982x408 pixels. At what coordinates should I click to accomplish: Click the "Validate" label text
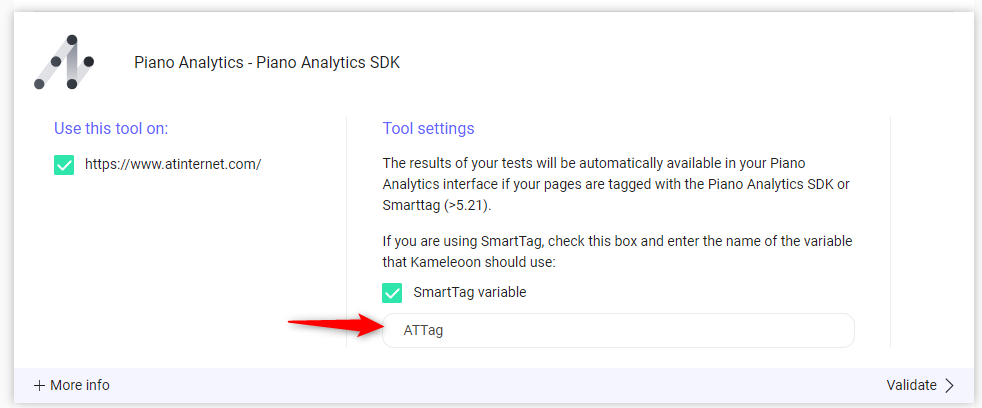pos(911,385)
